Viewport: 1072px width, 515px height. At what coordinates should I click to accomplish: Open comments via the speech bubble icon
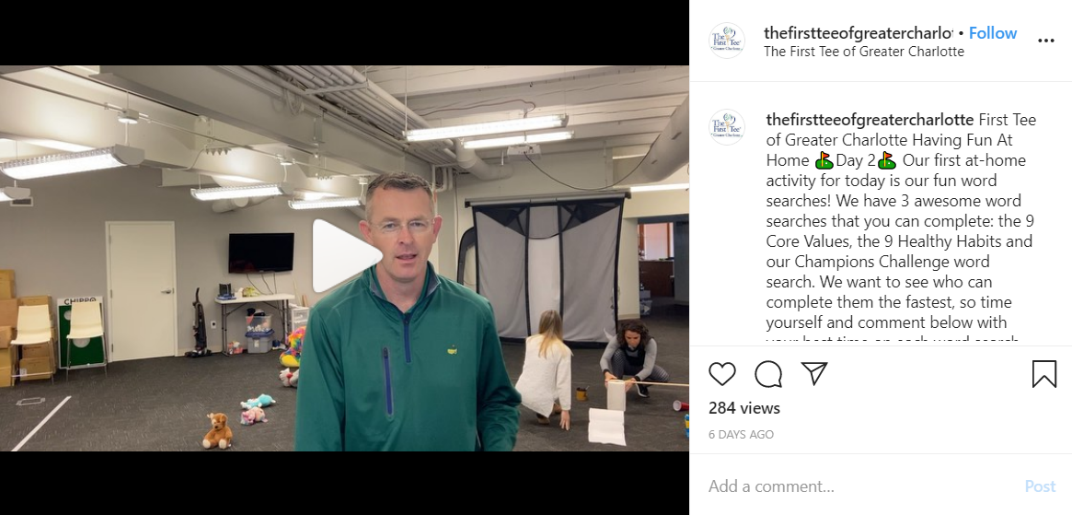pyautogui.click(x=768, y=374)
